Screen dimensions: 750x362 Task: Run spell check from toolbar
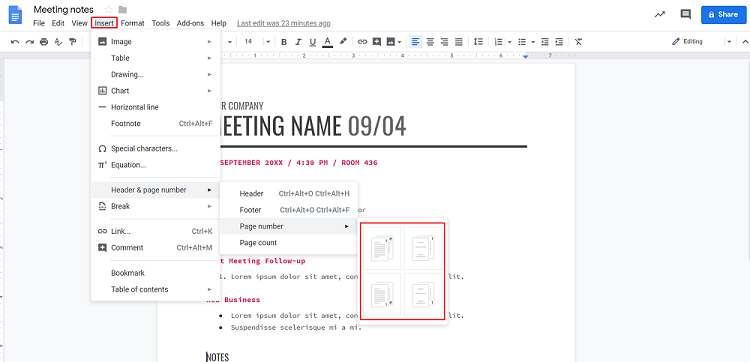click(58, 42)
